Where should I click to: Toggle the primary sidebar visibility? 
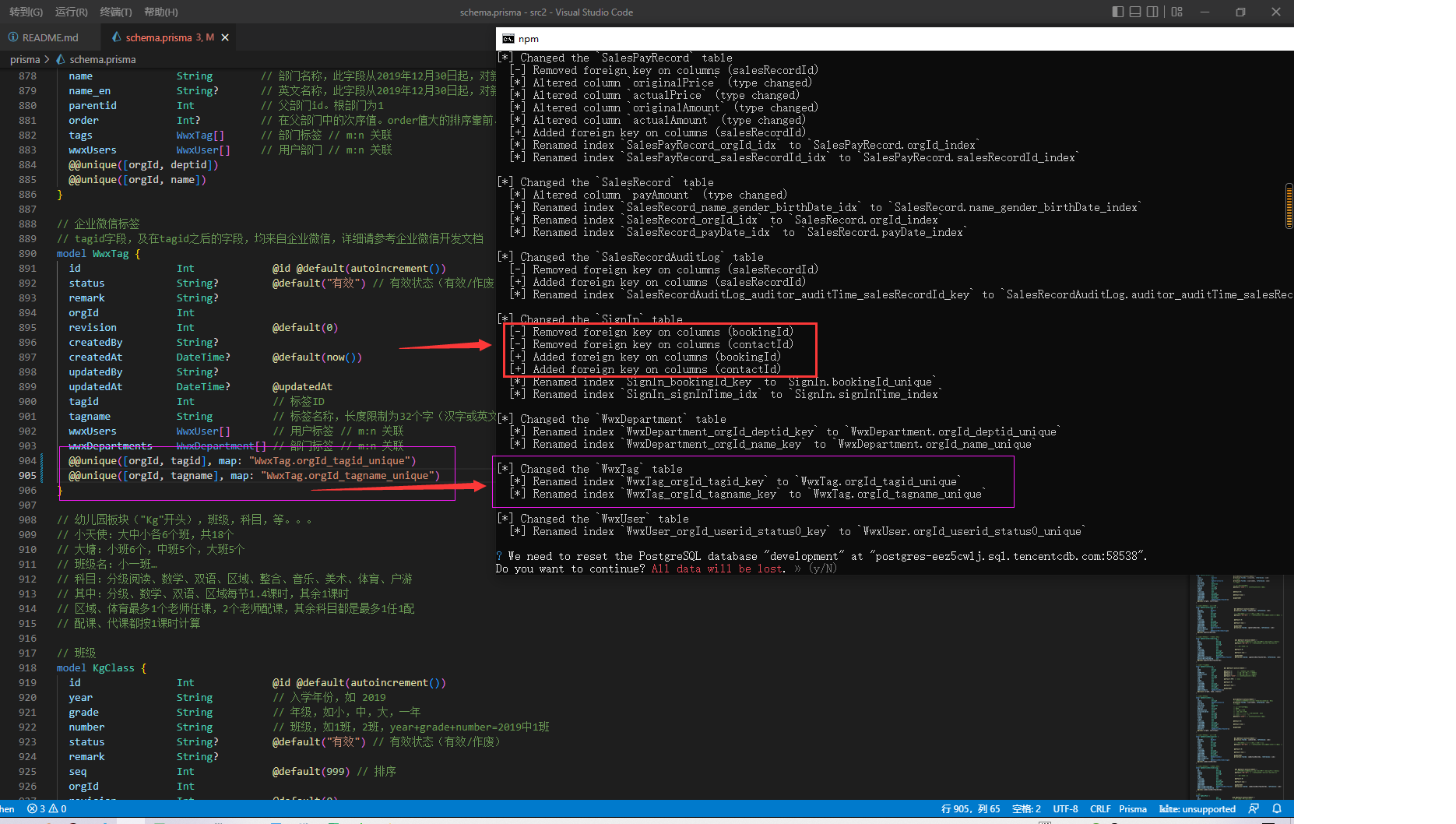point(1119,12)
